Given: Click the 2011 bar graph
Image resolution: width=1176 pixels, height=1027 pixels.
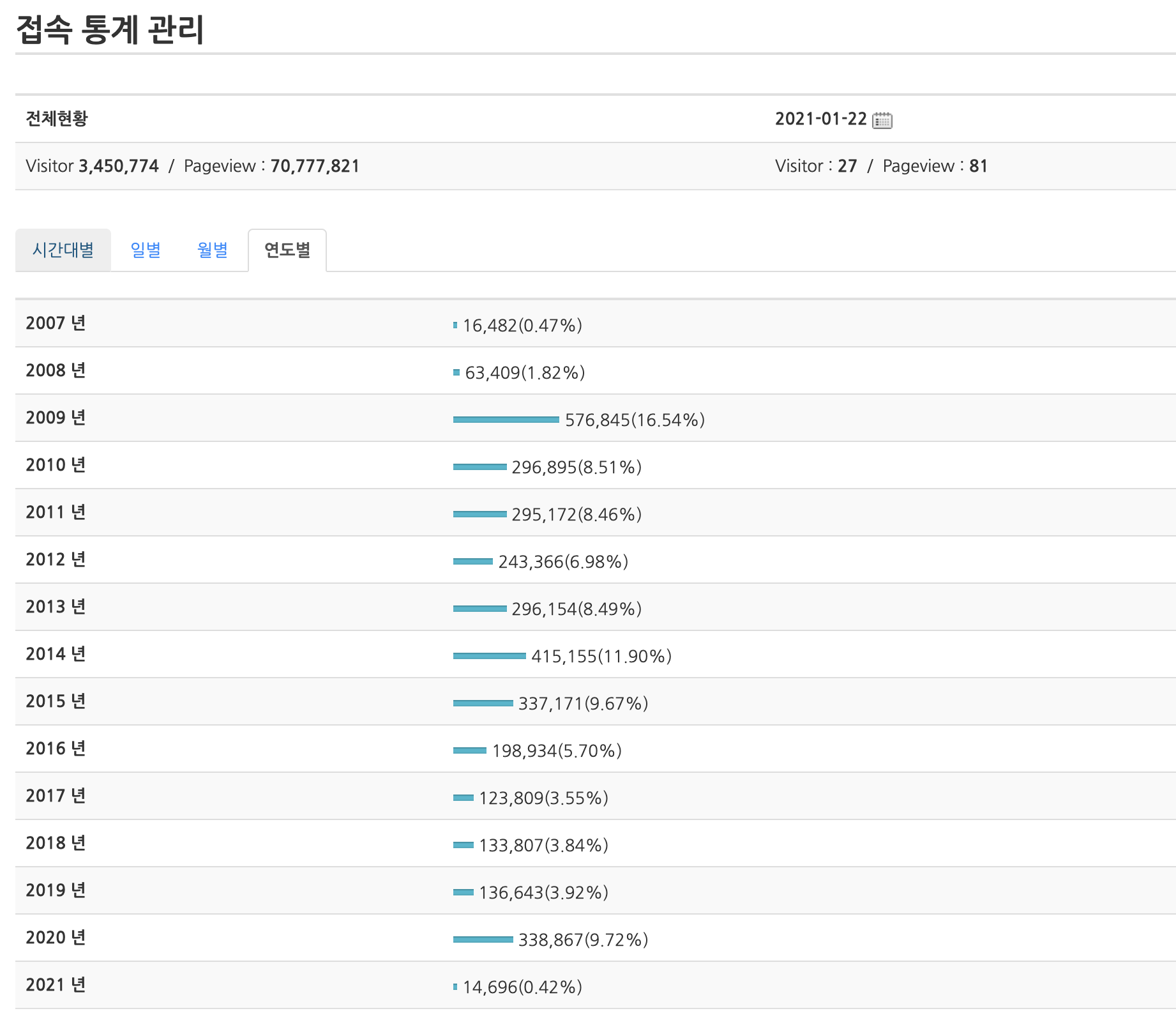Looking at the screenshot, I should click(480, 514).
